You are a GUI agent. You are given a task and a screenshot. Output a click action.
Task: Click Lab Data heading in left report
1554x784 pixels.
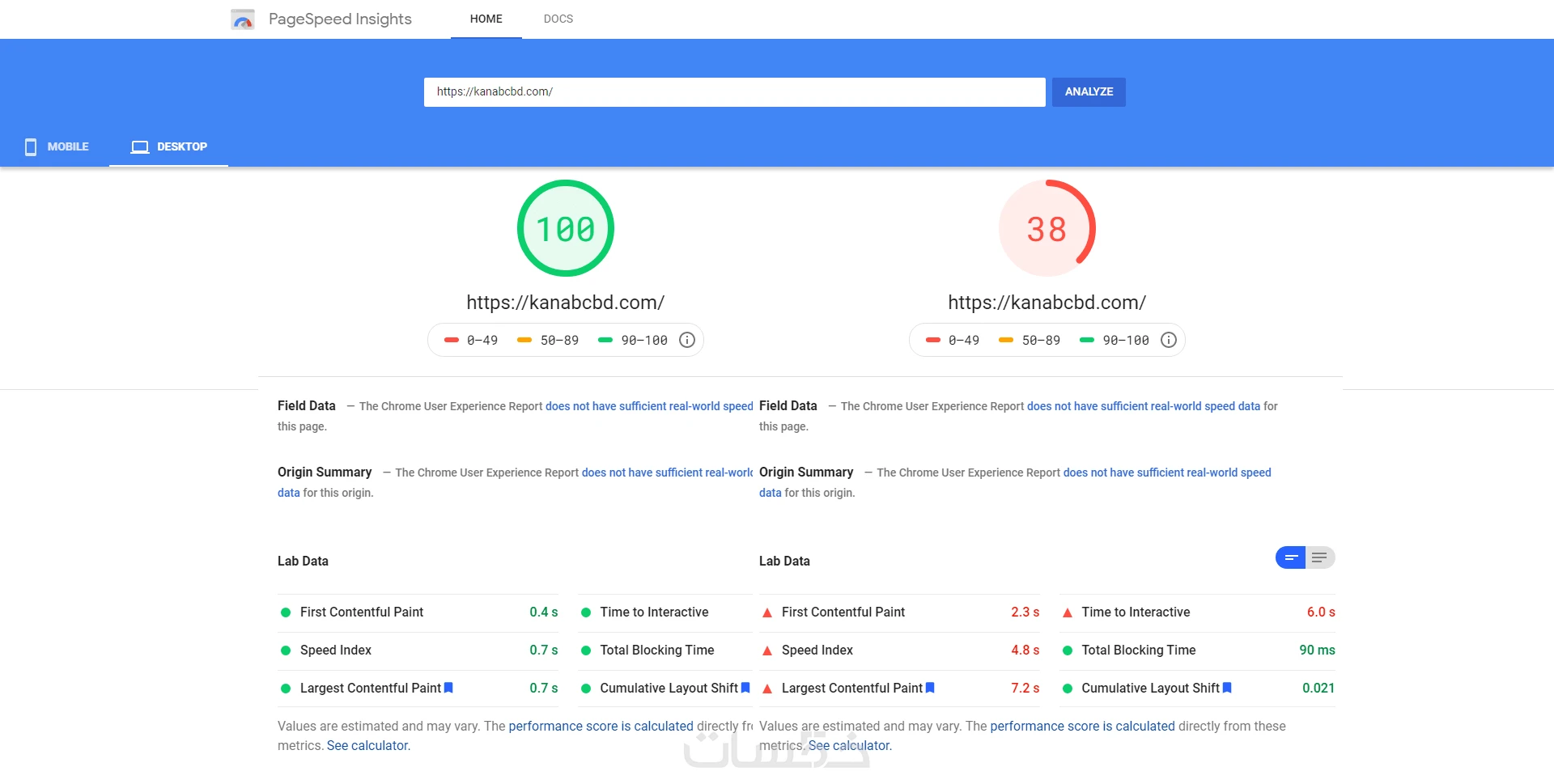tap(303, 561)
